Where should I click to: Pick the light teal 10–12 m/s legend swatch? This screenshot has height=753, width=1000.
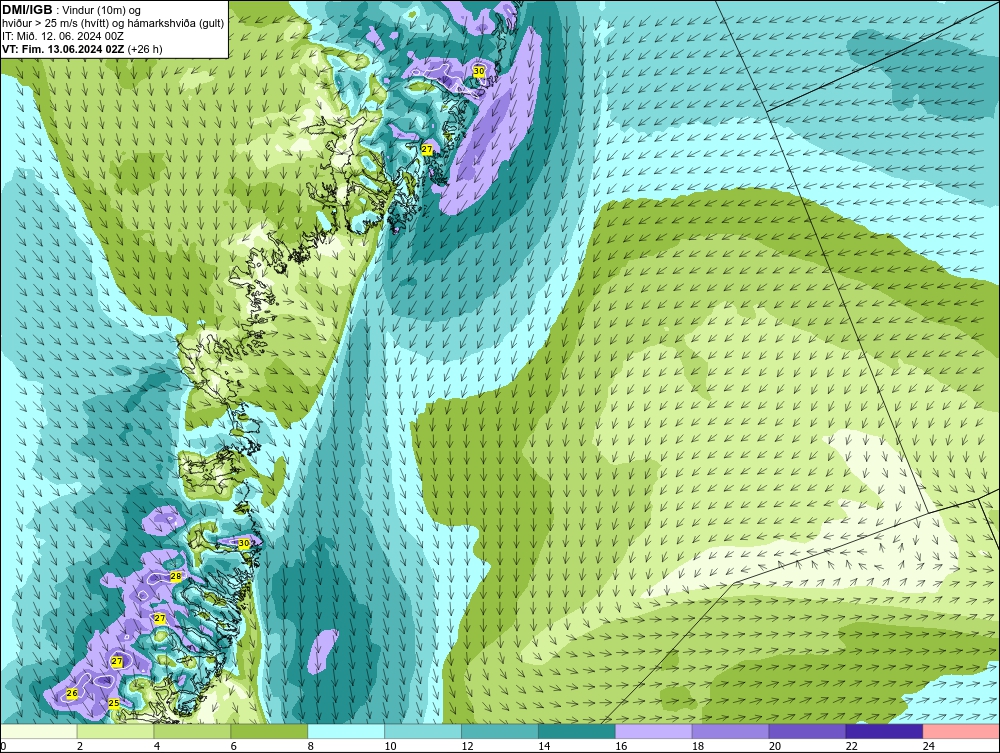pos(423,731)
